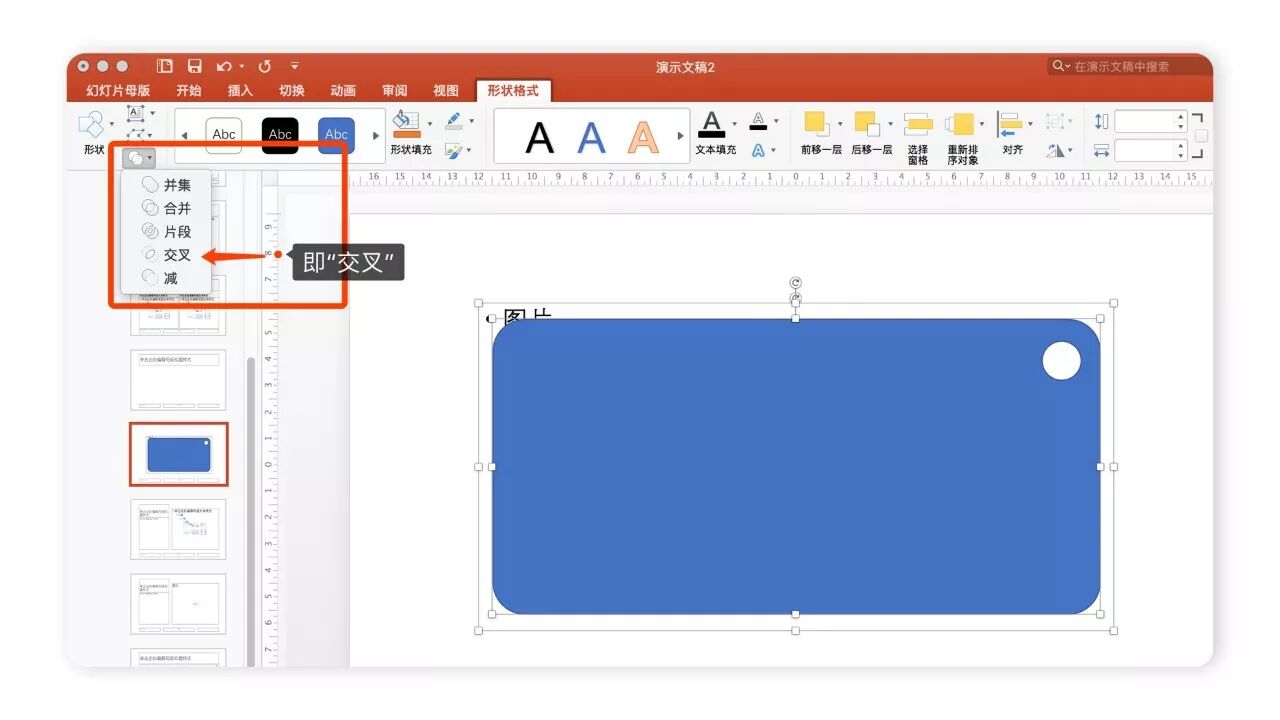Switch to the 开始 tab

[x=188, y=90]
